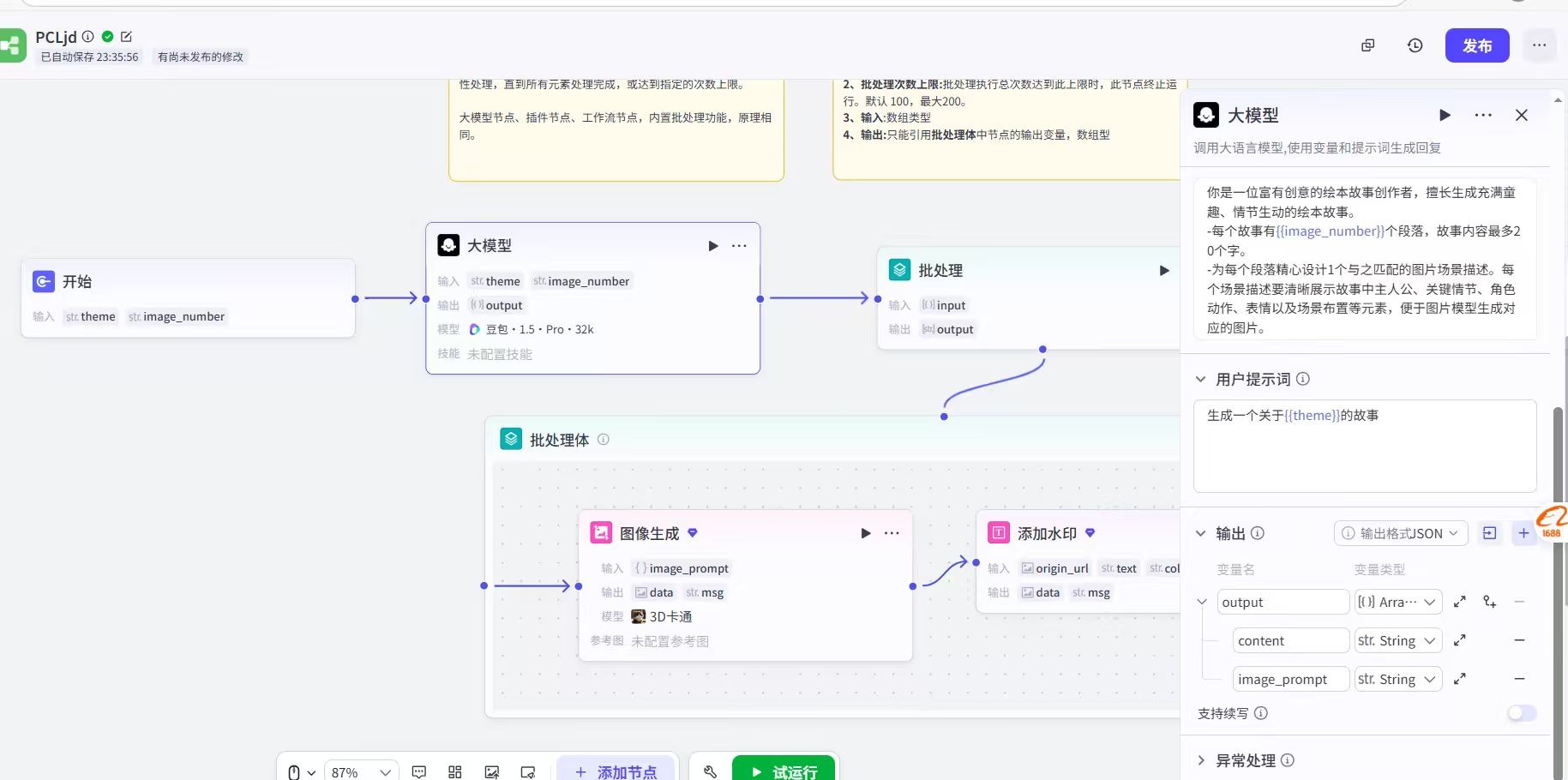Open the version history clock icon
The height and width of the screenshot is (780, 1568).
pos(1415,45)
